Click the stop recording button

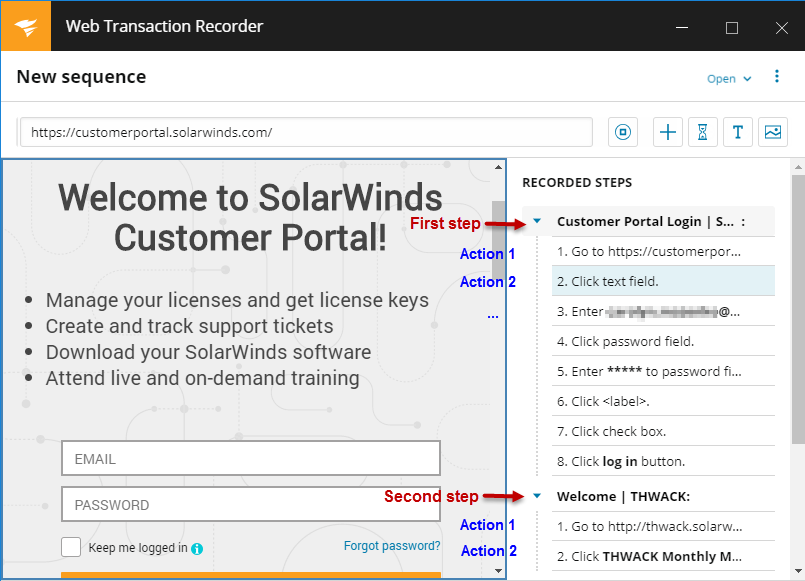click(x=623, y=132)
